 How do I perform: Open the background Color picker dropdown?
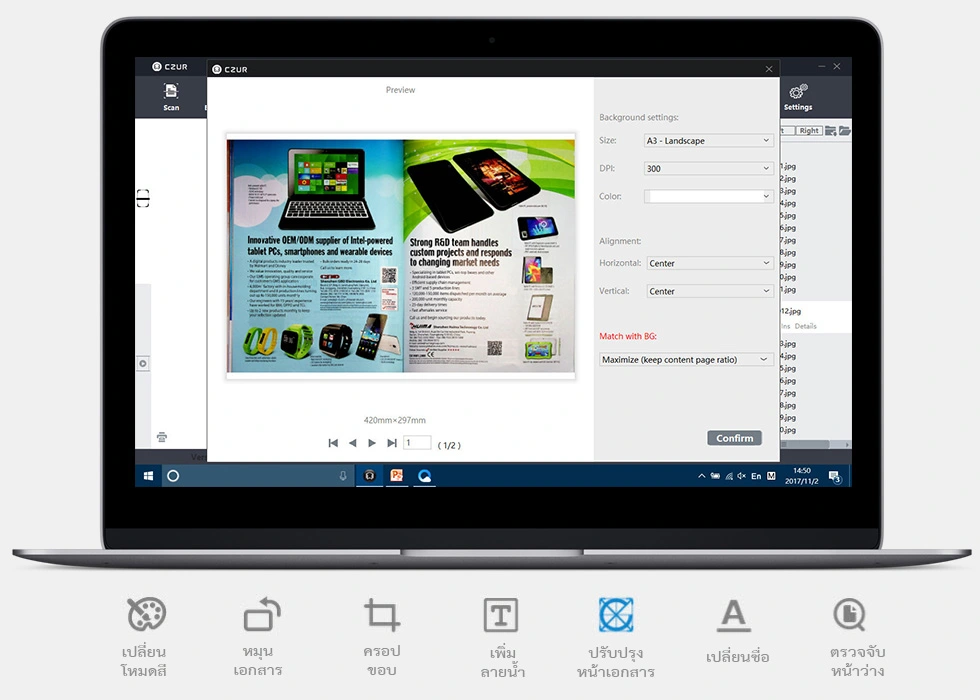(709, 196)
